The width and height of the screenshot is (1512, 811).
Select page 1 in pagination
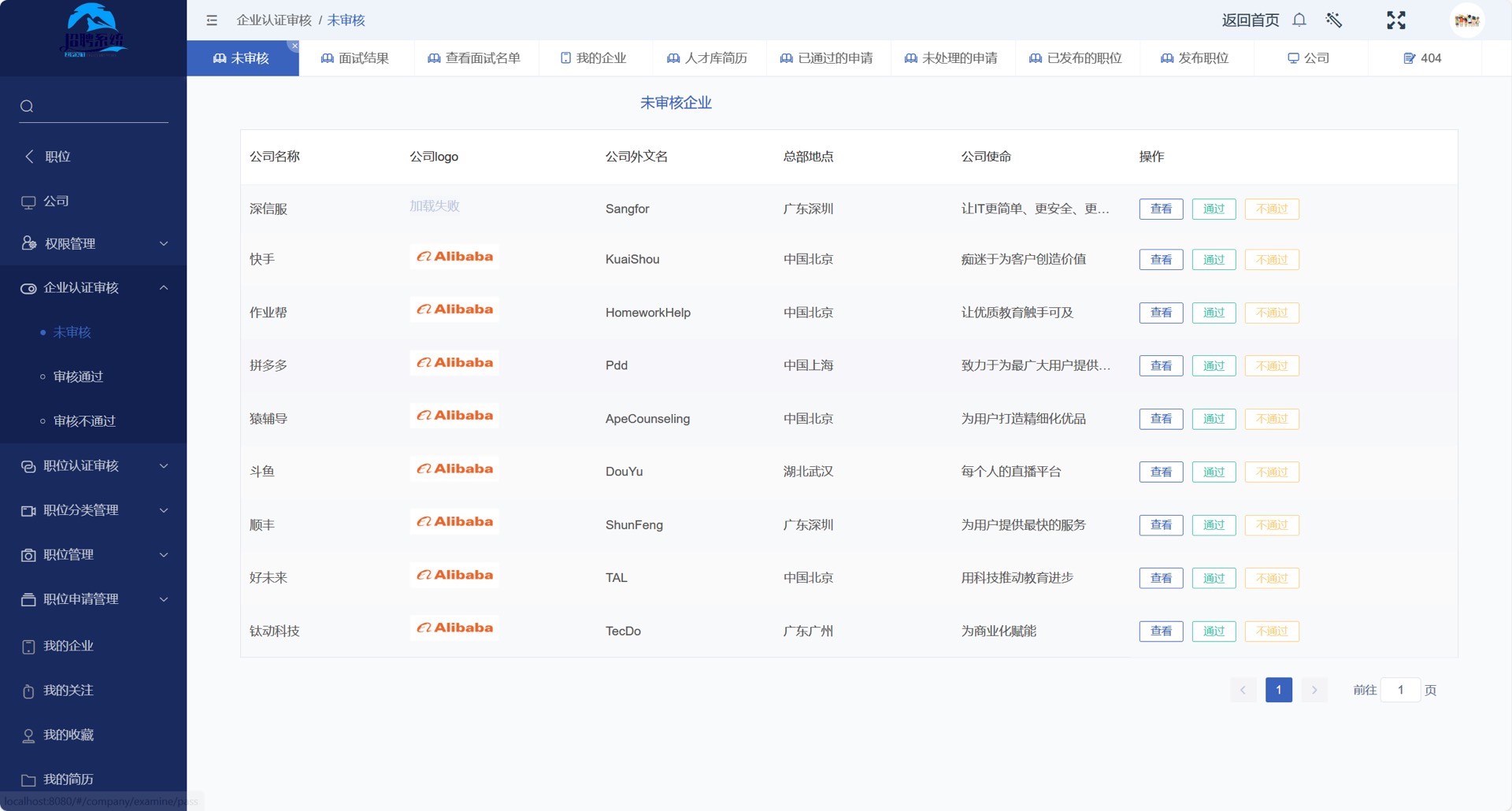tap(1279, 691)
